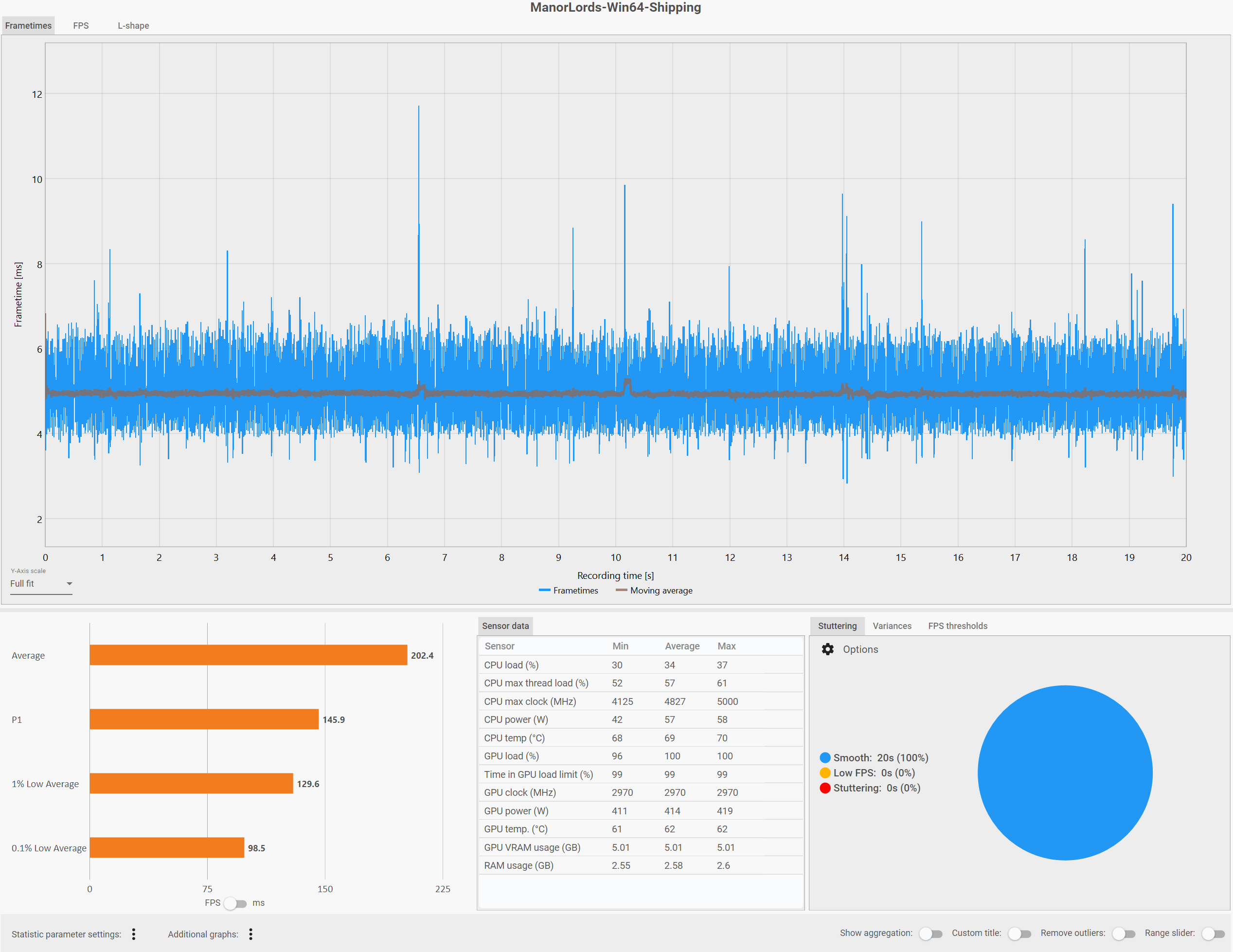Click the blue stuttering pie chart
This screenshot has height=952, width=1233.
click(x=1064, y=772)
